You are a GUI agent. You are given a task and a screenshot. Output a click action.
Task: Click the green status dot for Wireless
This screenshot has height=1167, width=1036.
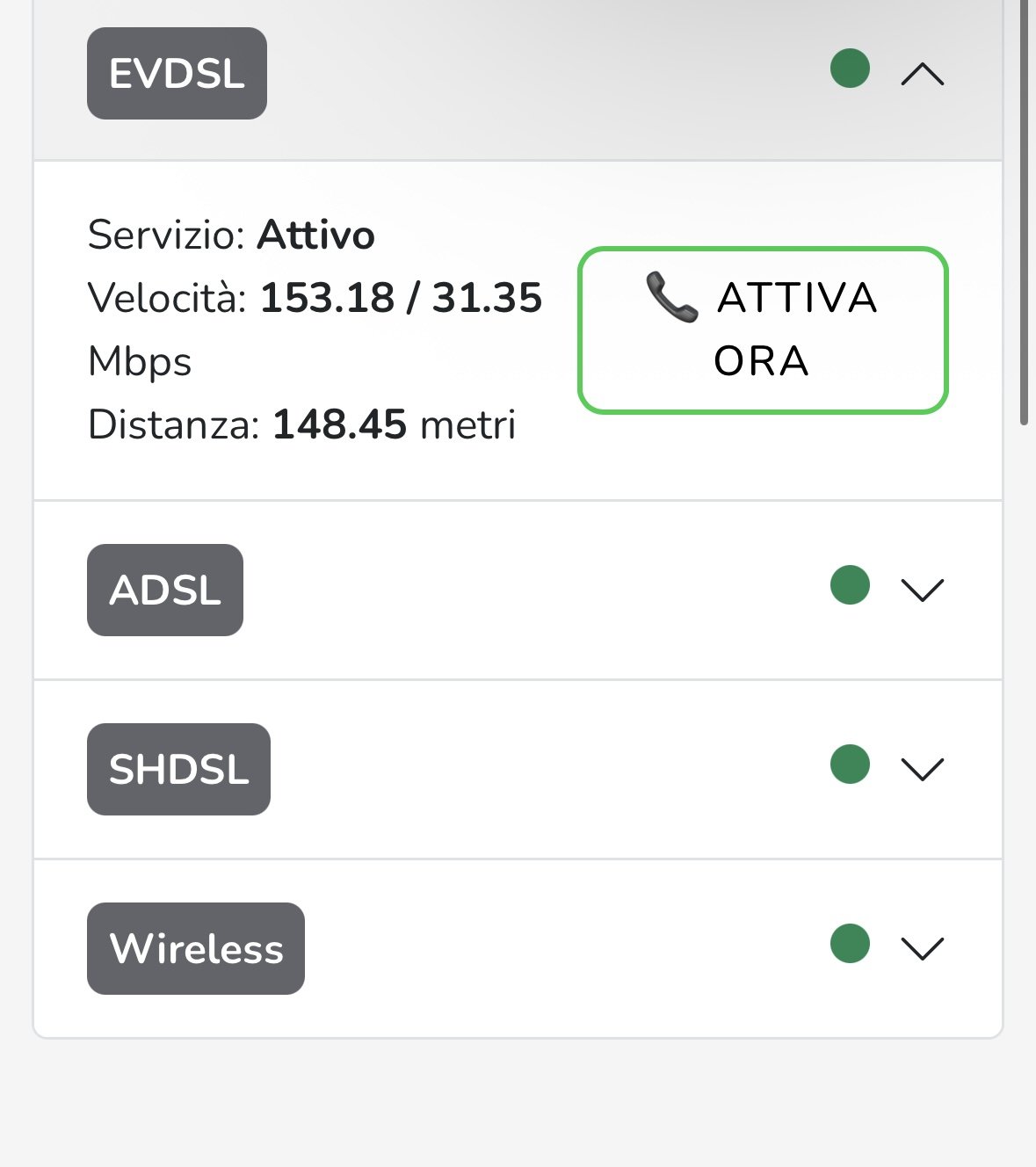pyautogui.click(x=850, y=944)
